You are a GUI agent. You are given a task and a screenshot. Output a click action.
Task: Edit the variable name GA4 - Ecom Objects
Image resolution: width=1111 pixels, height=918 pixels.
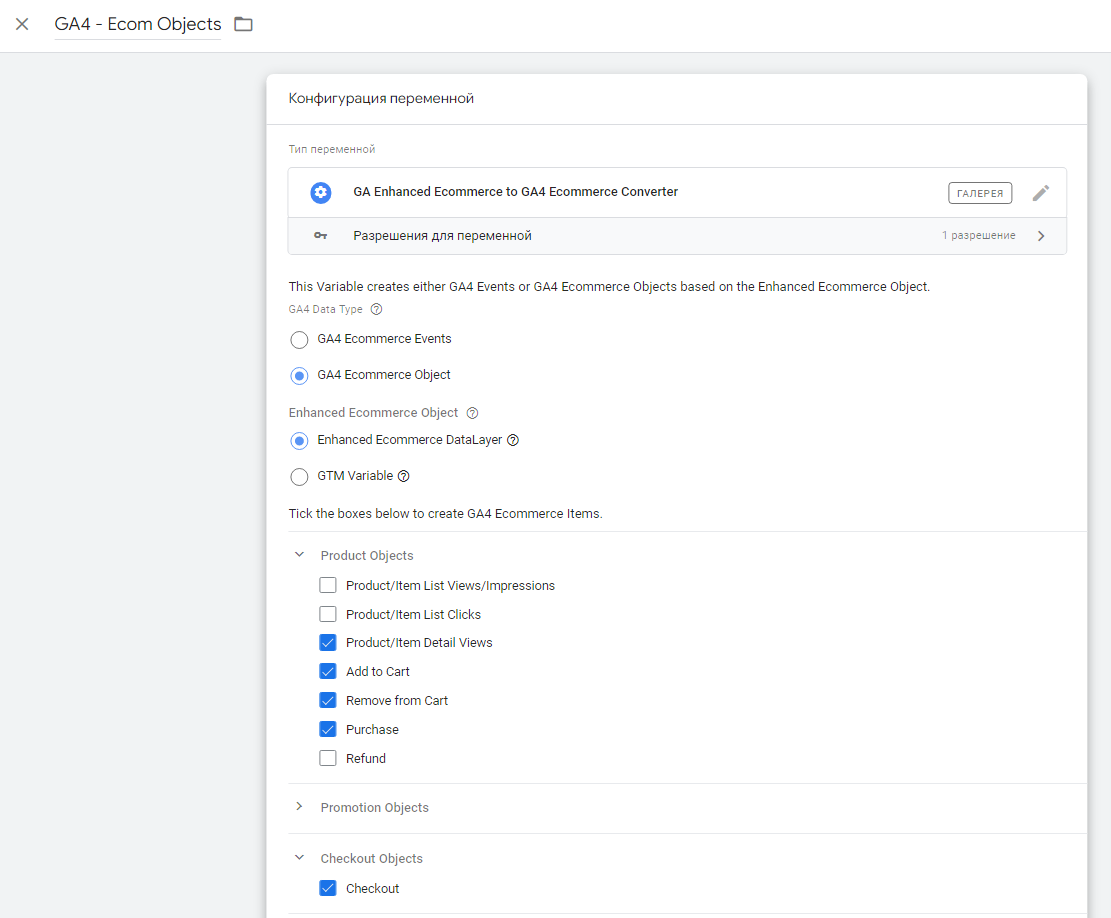coord(137,24)
